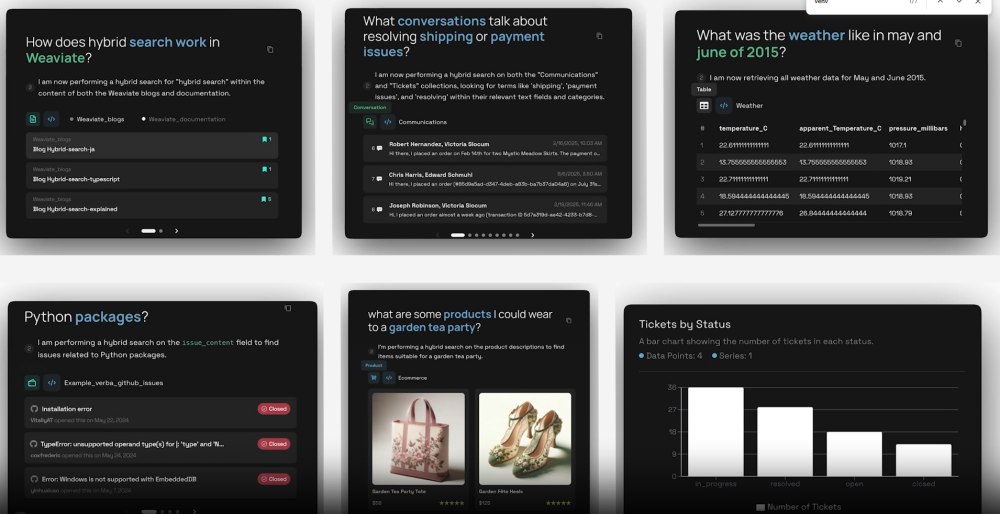Viewport: 1000px width, 514px height.
Task: Open code view beside Communications label
Action: [387, 122]
